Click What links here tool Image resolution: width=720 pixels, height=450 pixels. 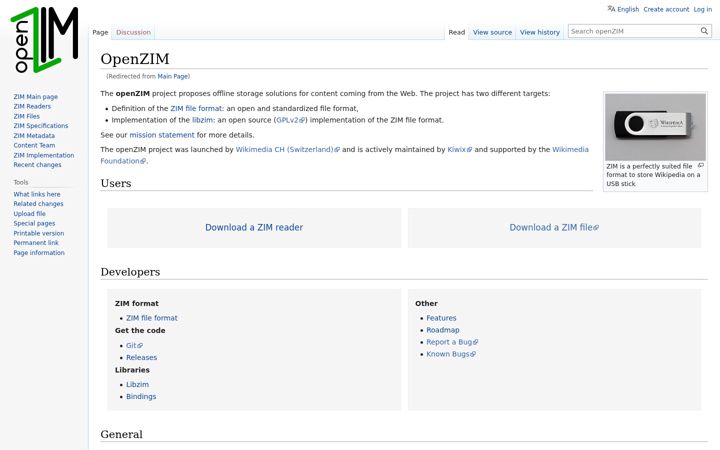tap(37, 194)
